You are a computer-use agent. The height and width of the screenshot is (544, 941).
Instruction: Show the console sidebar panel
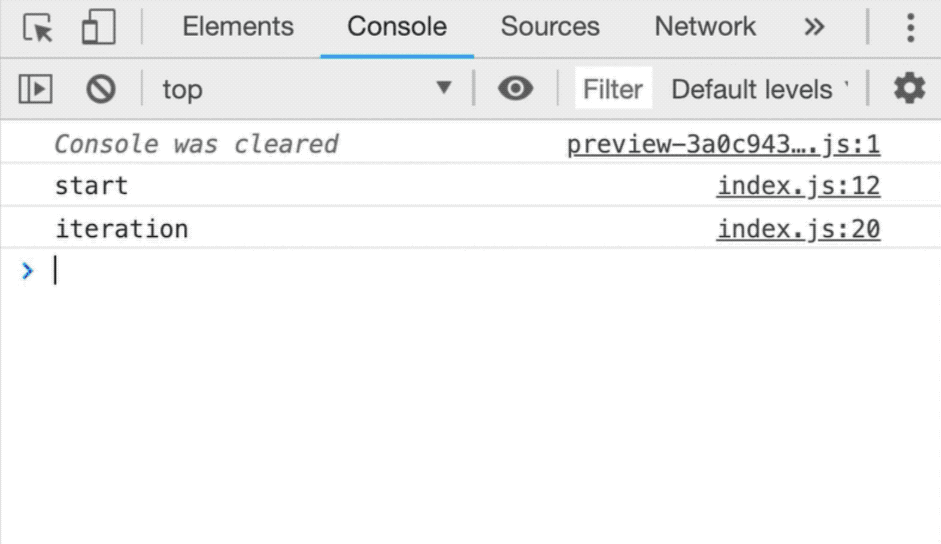(x=36, y=89)
